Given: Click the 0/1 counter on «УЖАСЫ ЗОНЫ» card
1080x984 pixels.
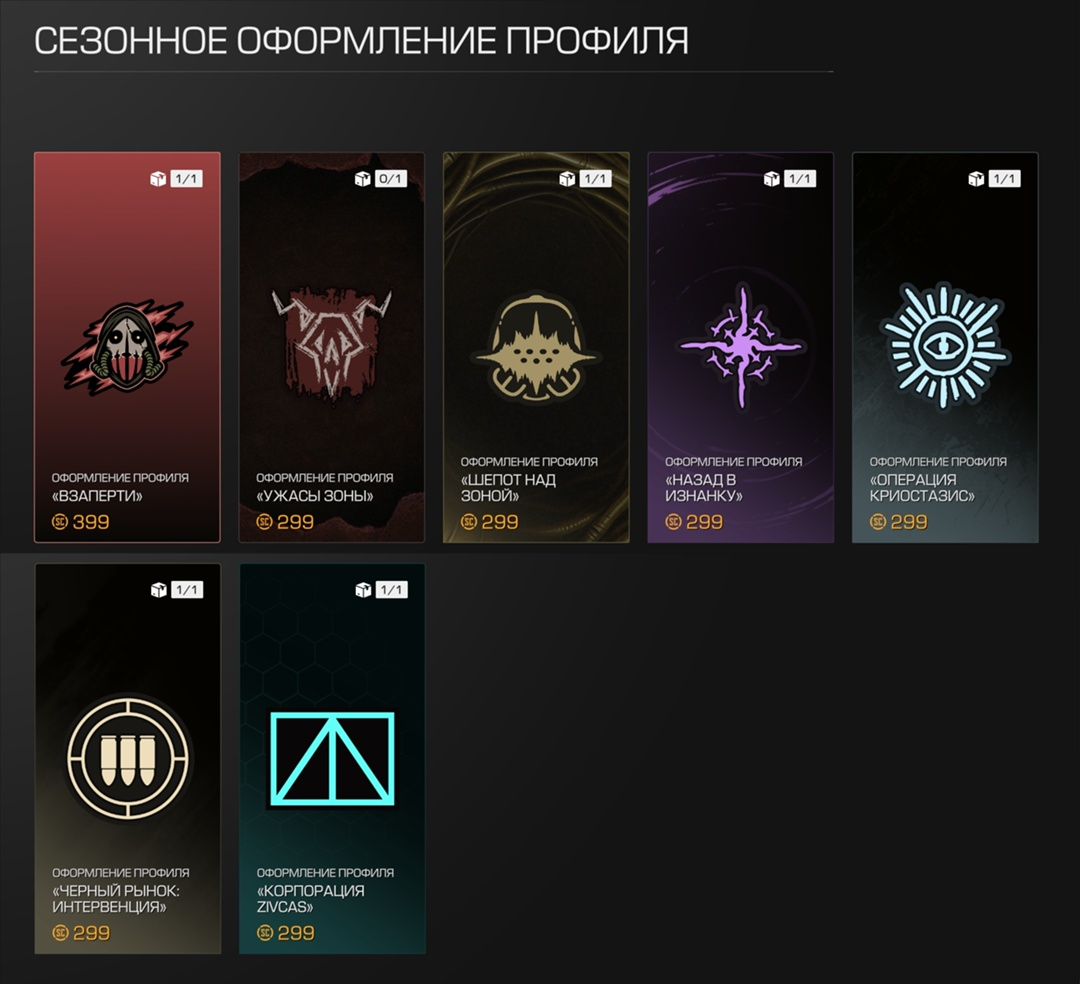Looking at the screenshot, I should [390, 179].
